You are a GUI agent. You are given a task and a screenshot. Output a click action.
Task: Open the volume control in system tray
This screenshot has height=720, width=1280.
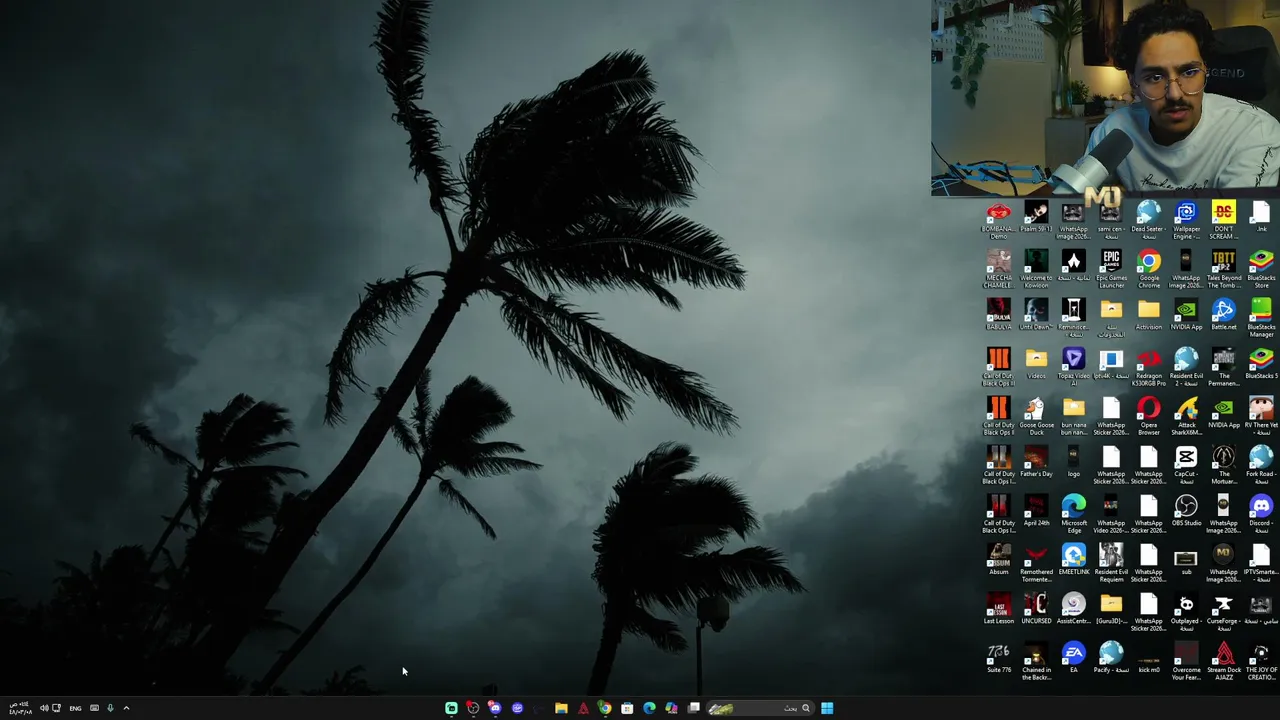[44, 708]
